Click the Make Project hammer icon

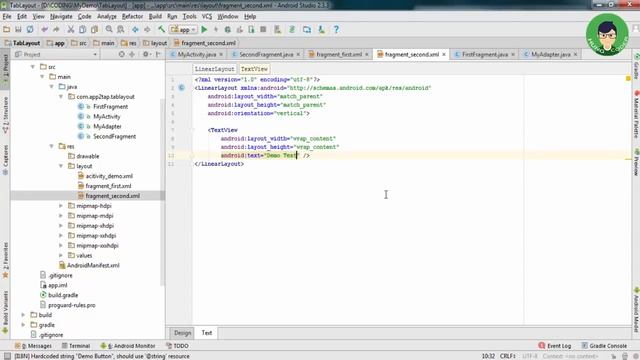pos(161,29)
